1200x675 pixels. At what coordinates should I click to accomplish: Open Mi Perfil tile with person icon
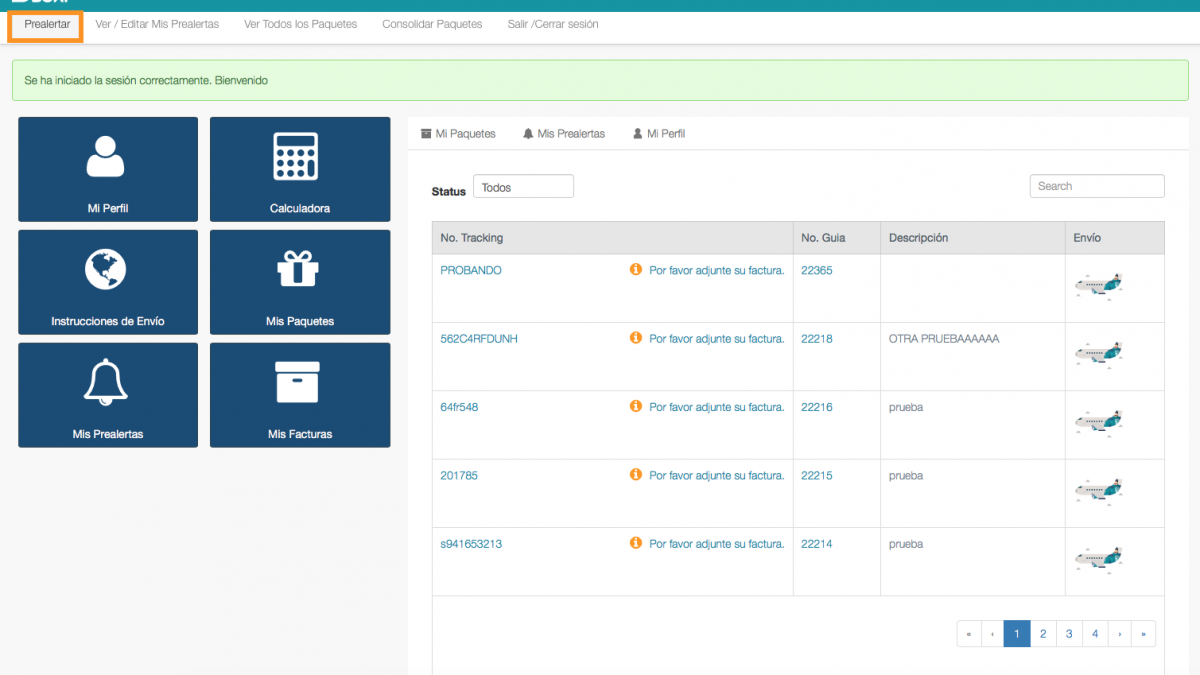(x=108, y=169)
